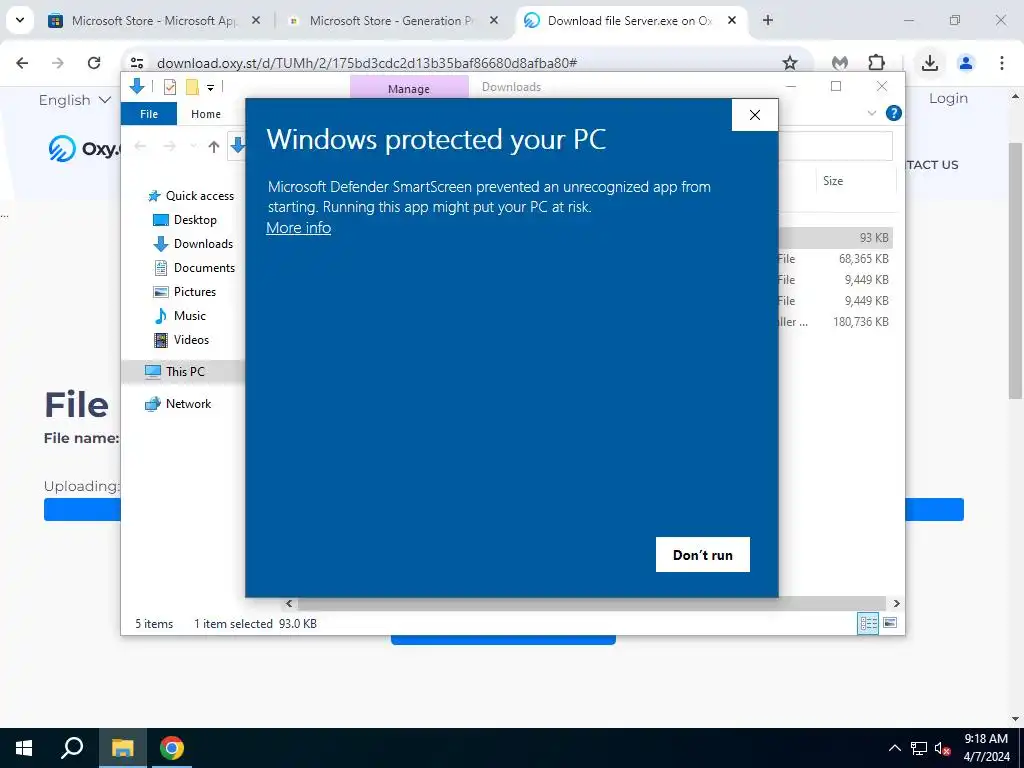The height and width of the screenshot is (768, 1024).
Task: Click the Chrome address bar URL
Action: [367, 63]
